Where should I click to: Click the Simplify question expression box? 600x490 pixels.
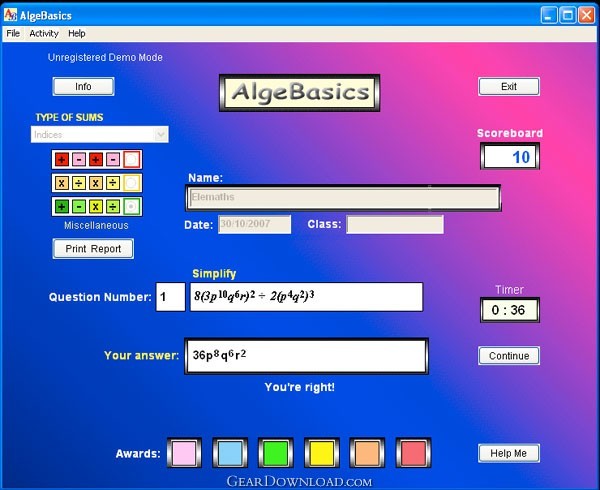click(x=307, y=297)
